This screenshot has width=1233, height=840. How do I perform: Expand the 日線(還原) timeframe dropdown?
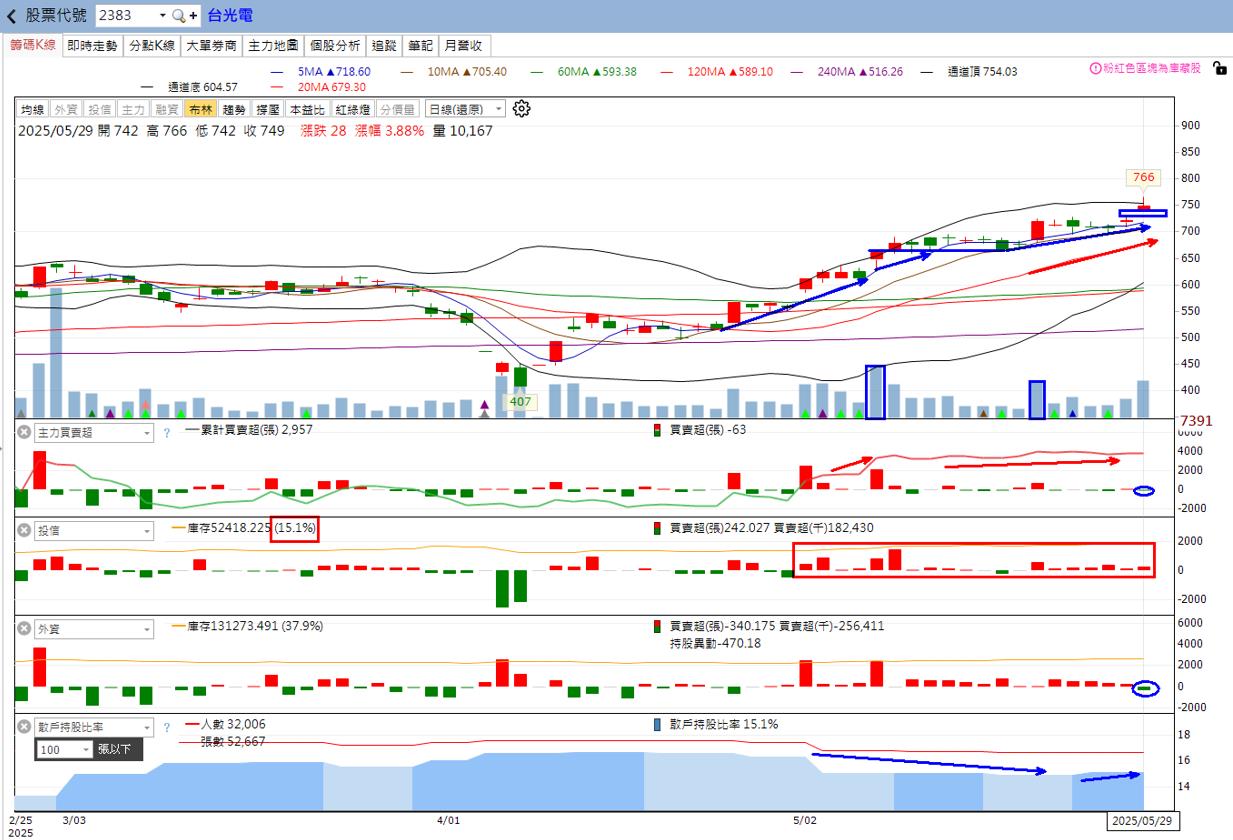pos(465,109)
